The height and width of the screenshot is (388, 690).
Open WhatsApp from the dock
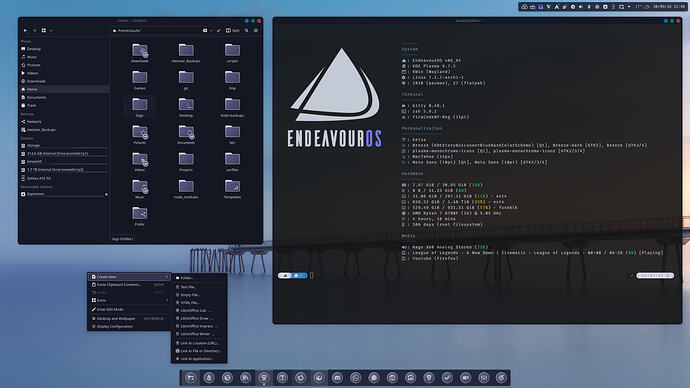(356, 377)
